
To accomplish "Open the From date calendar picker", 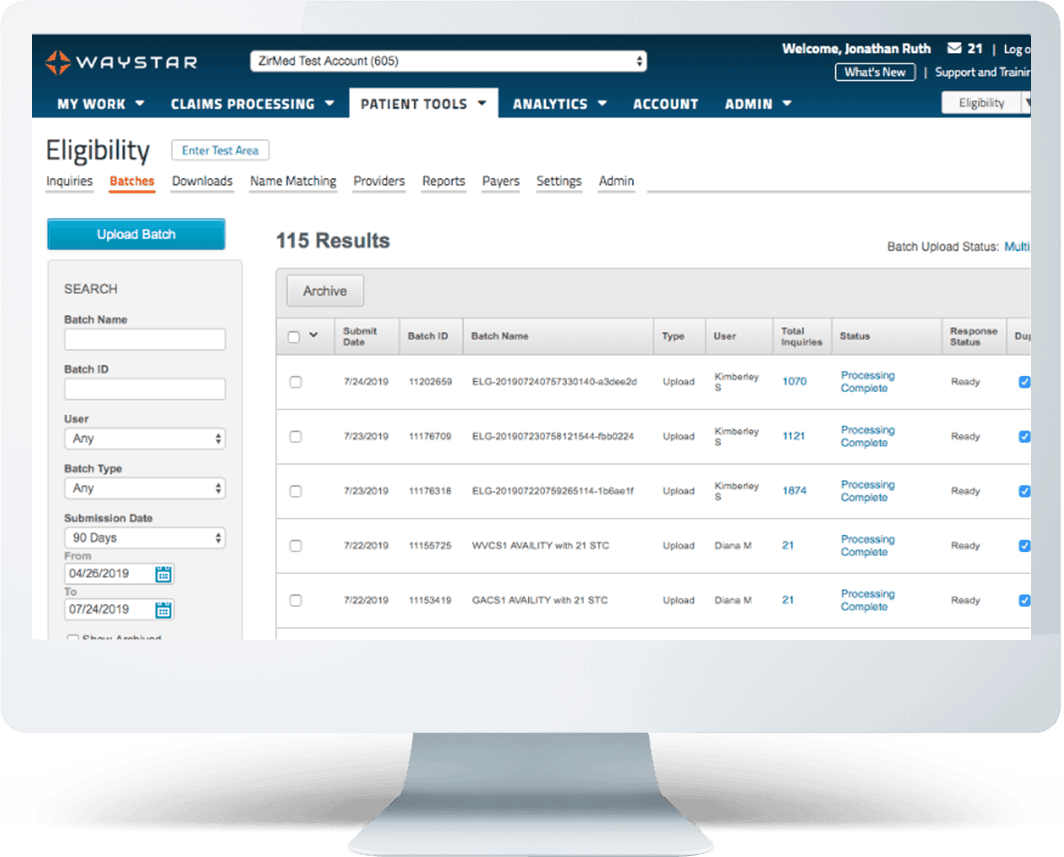I will pyautogui.click(x=164, y=574).
